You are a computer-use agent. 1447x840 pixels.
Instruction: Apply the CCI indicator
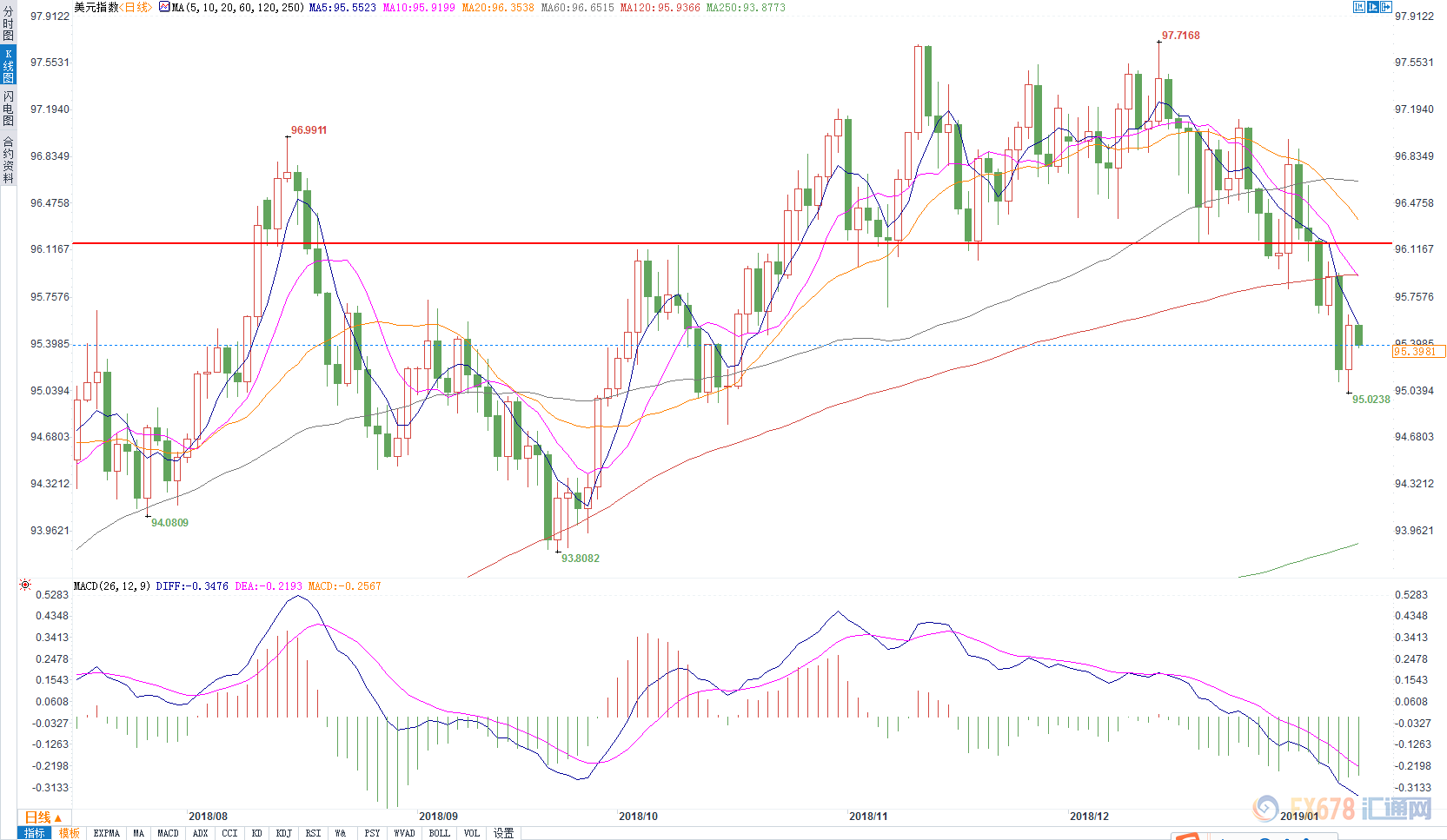230,833
